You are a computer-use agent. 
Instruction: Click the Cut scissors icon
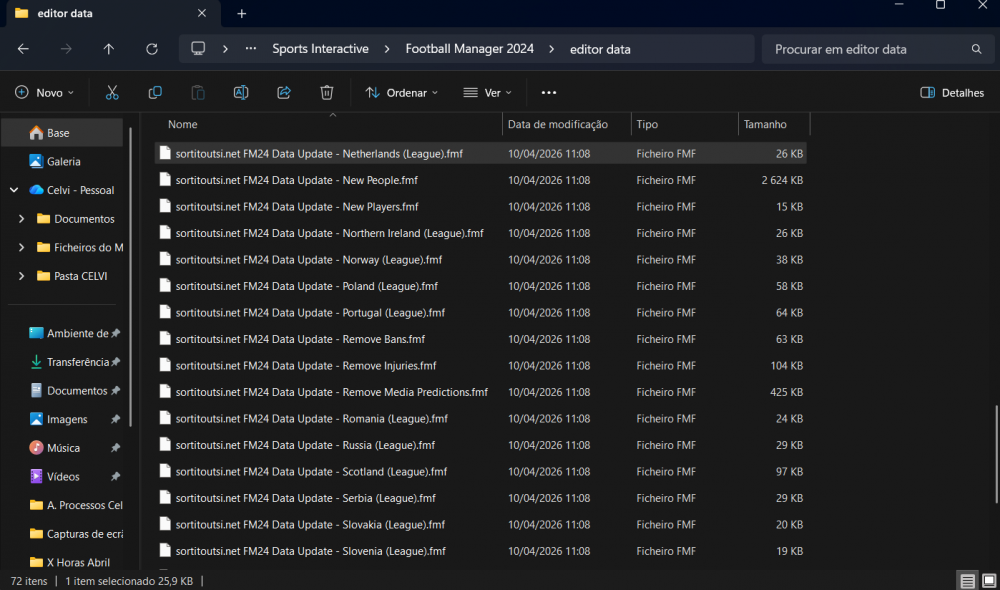coord(112,92)
